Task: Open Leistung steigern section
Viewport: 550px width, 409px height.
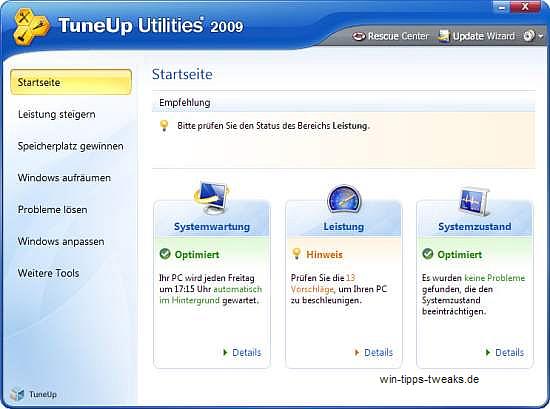Action: tap(56, 114)
